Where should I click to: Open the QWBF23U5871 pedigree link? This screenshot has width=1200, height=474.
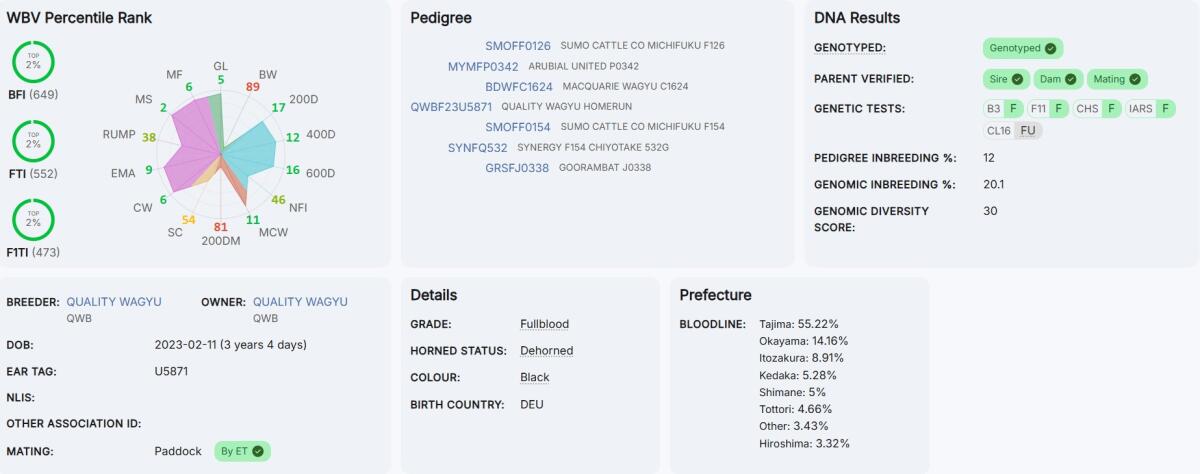click(x=451, y=106)
